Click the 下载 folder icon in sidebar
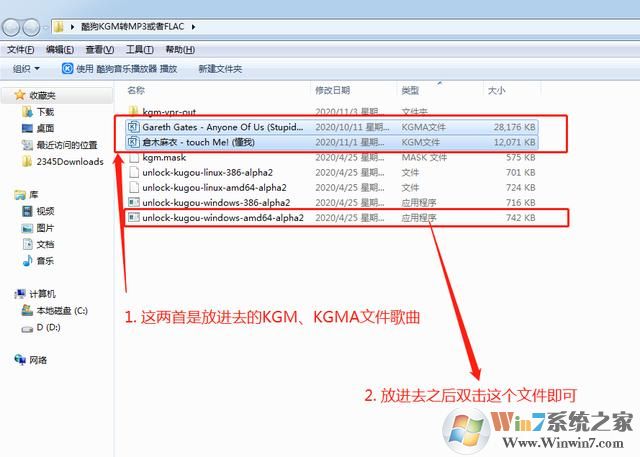640x457 pixels. click(27, 111)
